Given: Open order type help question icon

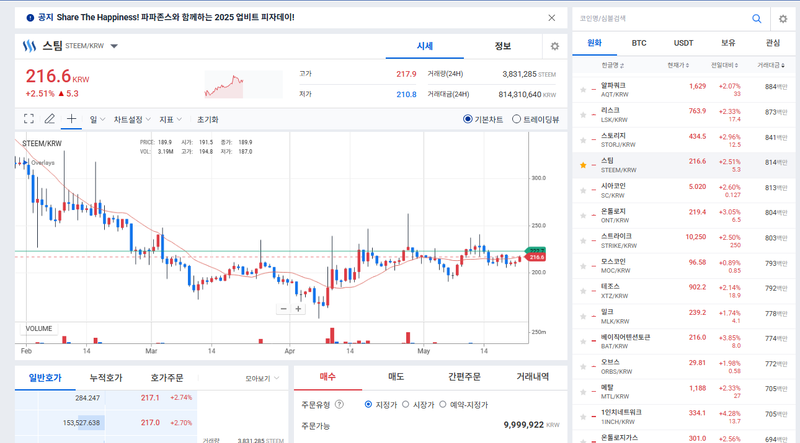Looking at the screenshot, I should pyautogui.click(x=339, y=404).
